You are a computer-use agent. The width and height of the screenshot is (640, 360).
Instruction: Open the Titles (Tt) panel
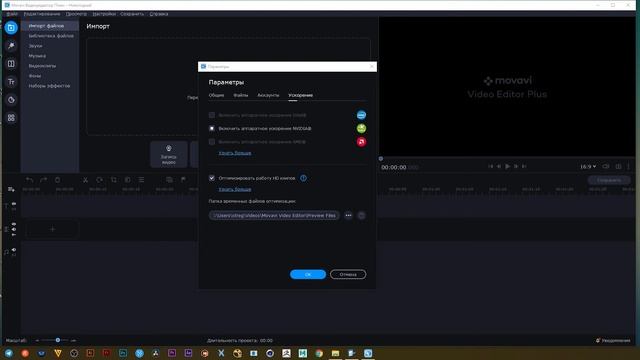(x=11, y=82)
